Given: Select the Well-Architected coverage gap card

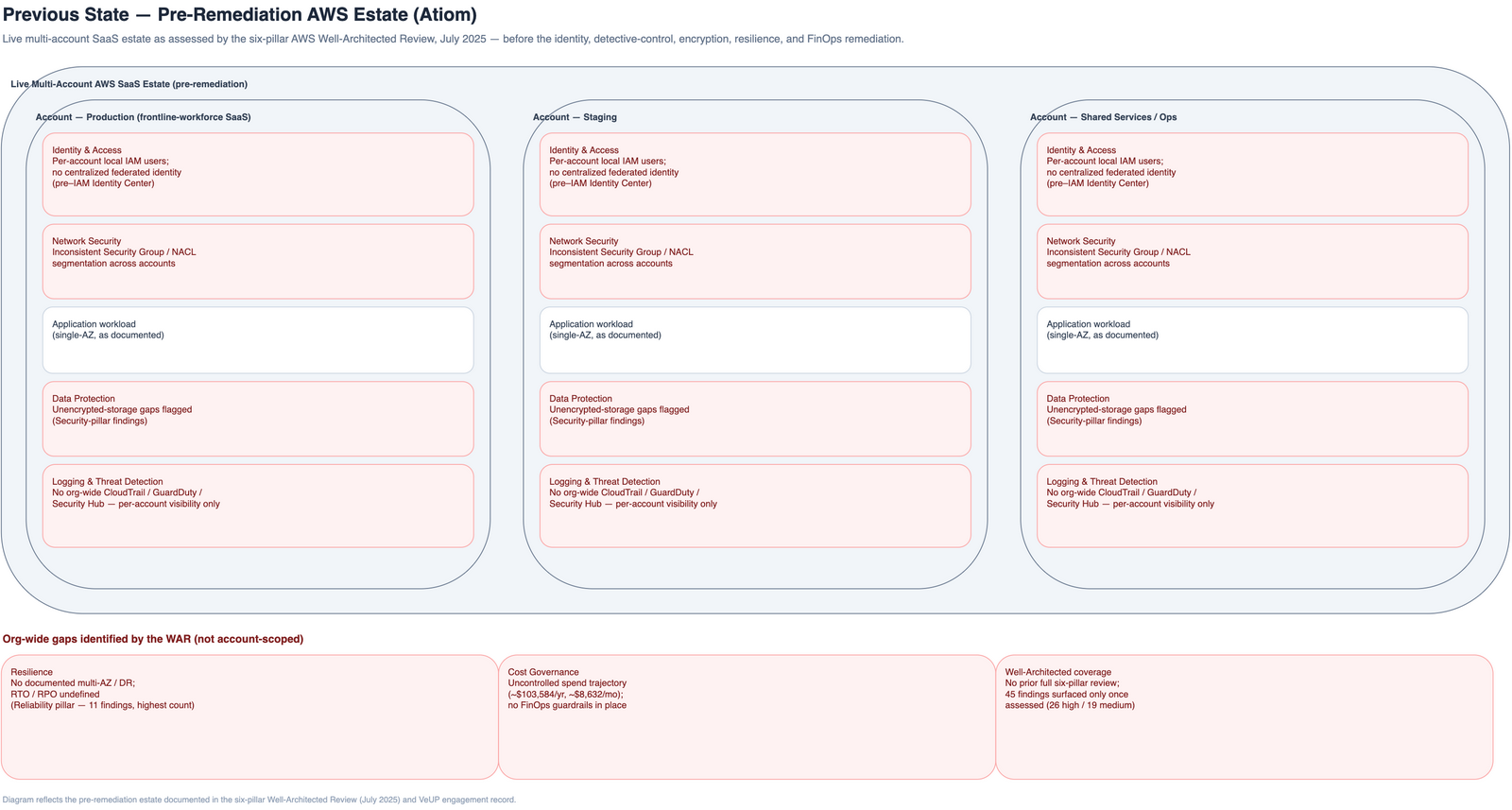Looking at the screenshot, I should (1245, 717).
